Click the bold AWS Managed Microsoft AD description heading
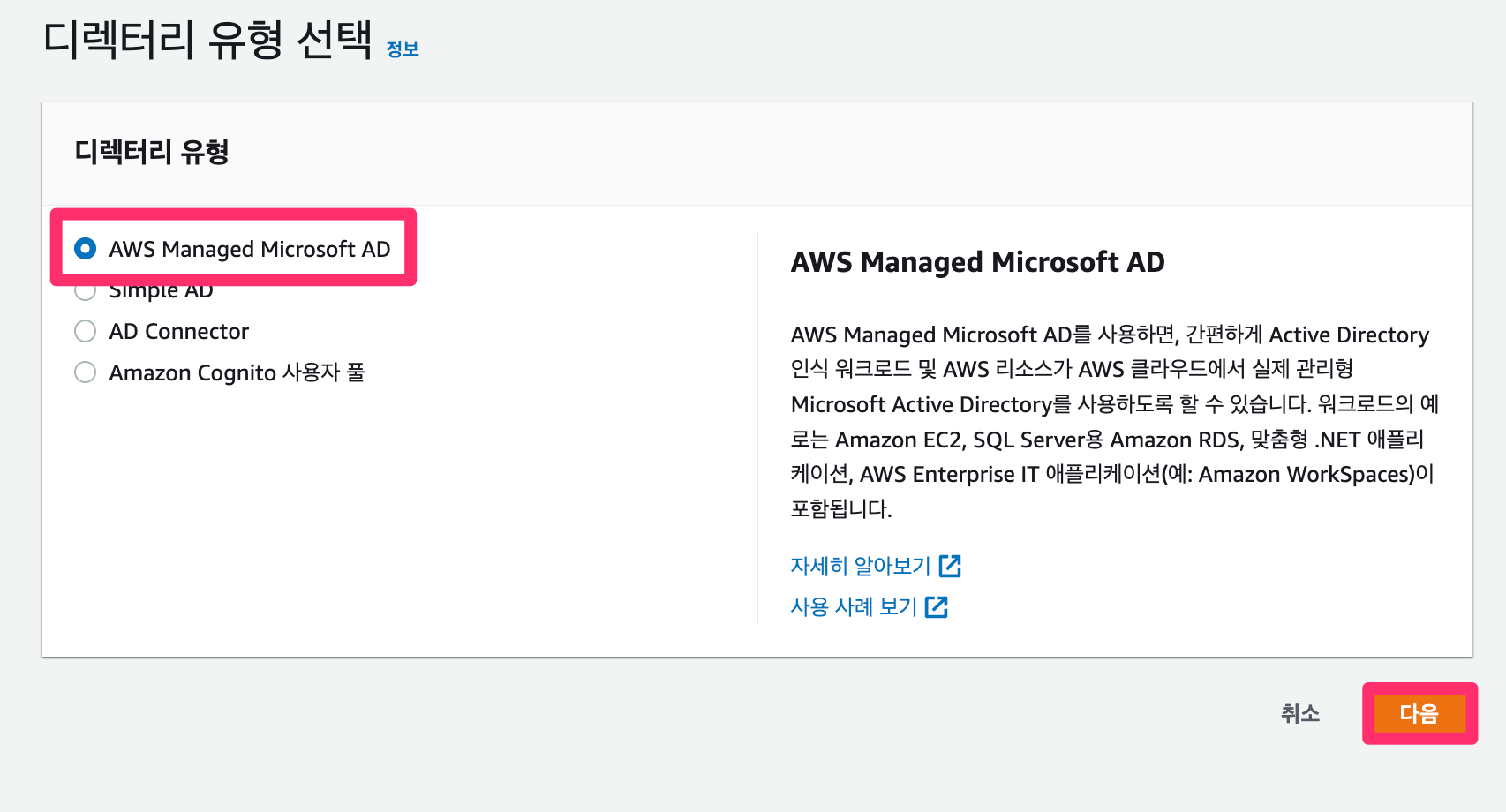 coord(977,262)
